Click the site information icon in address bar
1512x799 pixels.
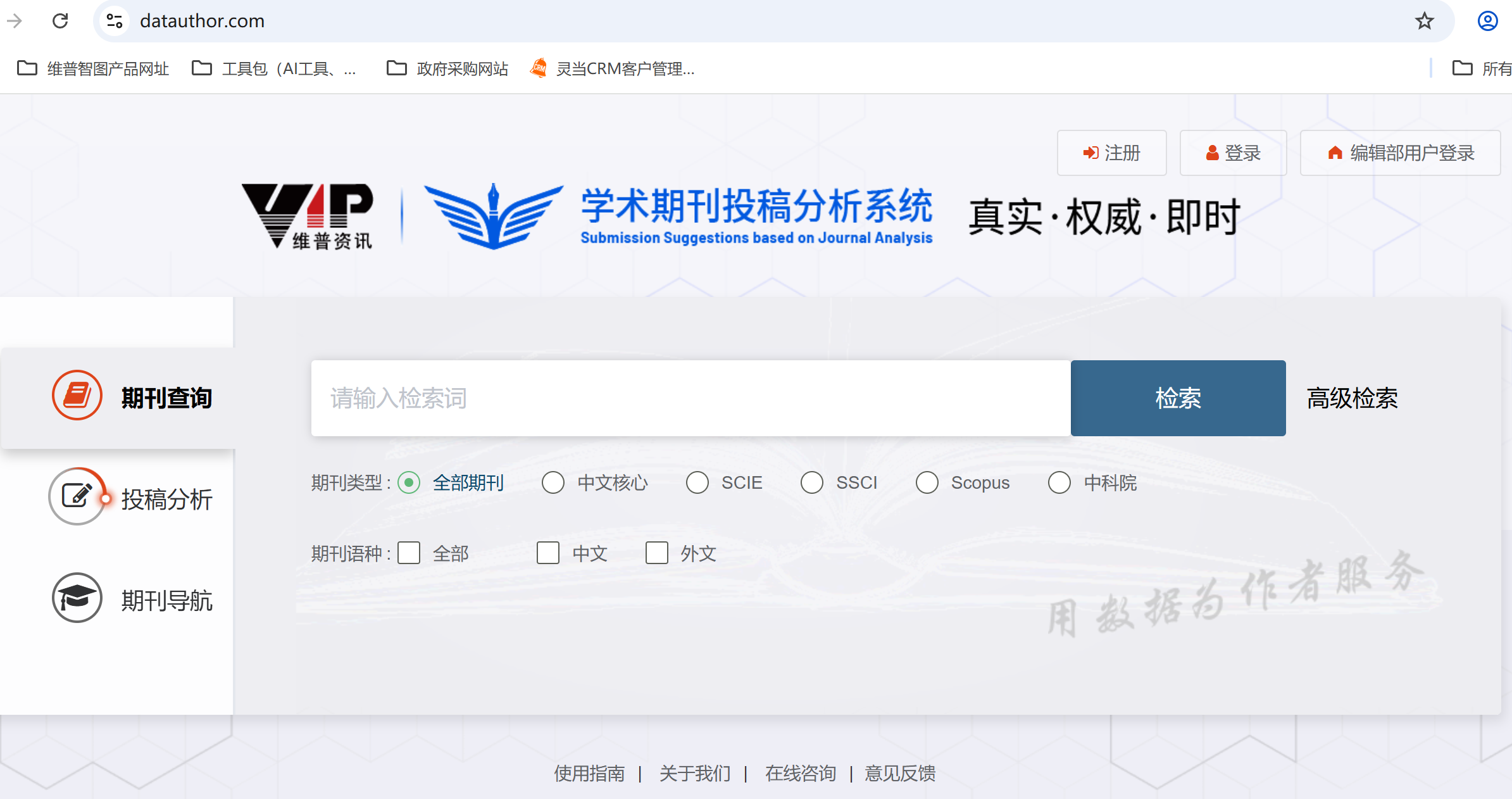115,21
